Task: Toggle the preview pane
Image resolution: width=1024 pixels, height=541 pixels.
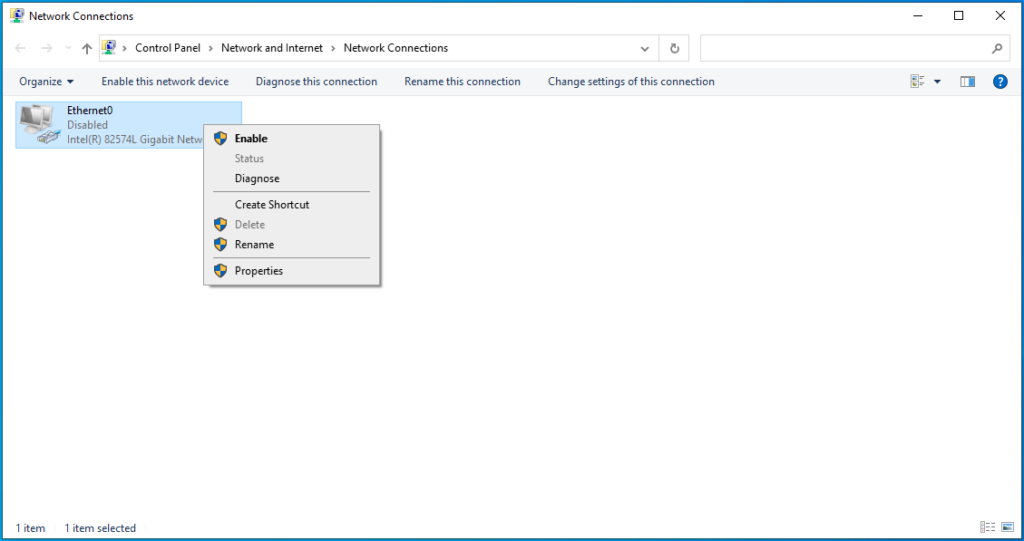Action: (x=967, y=82)
